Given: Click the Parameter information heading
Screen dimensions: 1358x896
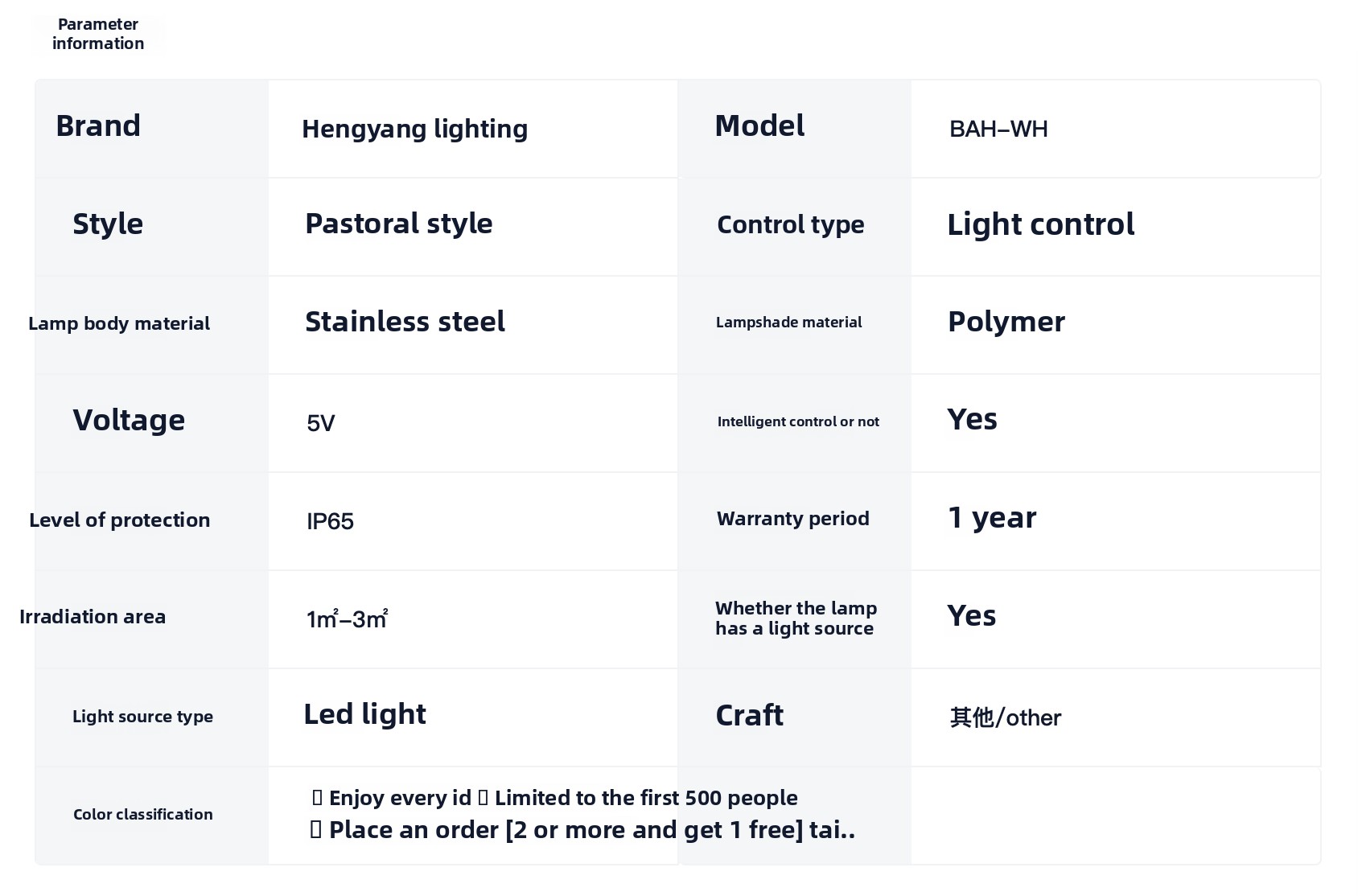Looking at the screenshot, I should pyautogui.click(x=98, y=34).
